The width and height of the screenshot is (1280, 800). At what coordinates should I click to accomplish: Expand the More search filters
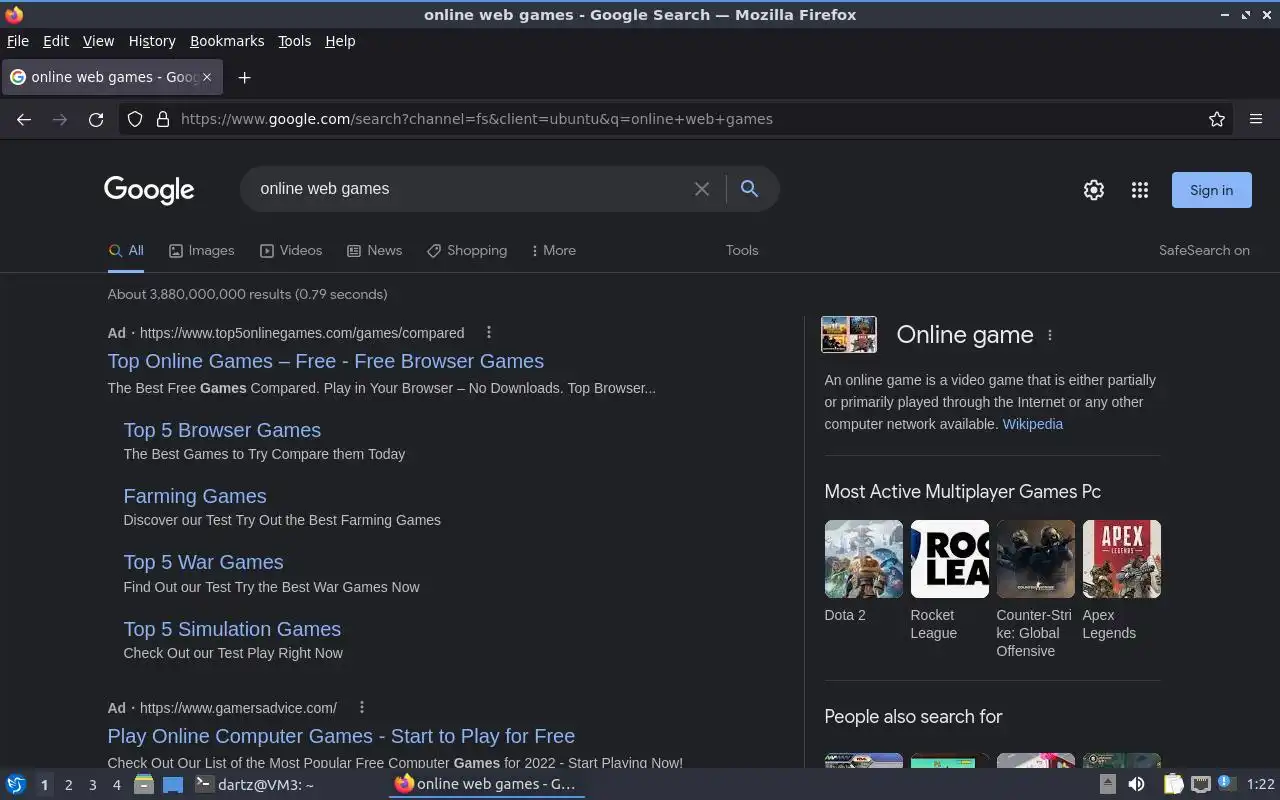[x=553, y=251]
